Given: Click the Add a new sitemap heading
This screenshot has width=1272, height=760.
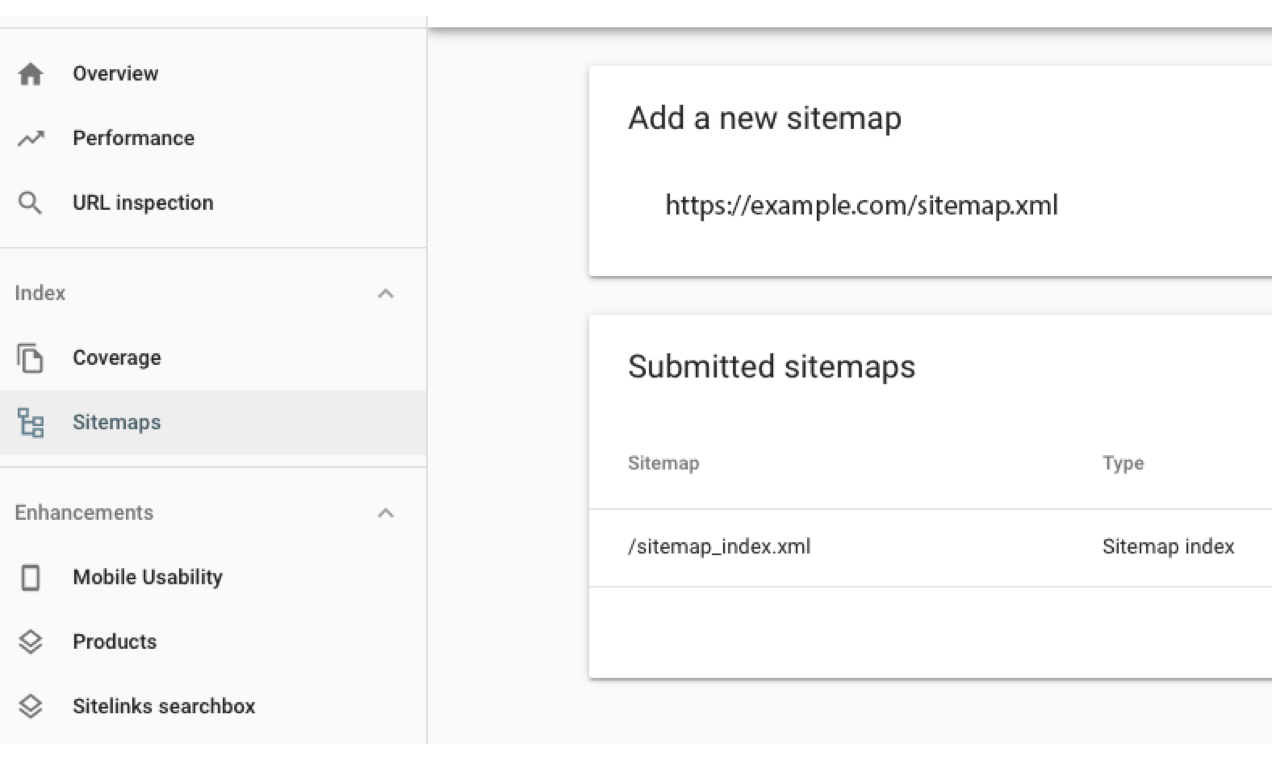Looking at the screenshot, I should coord(764,118).
